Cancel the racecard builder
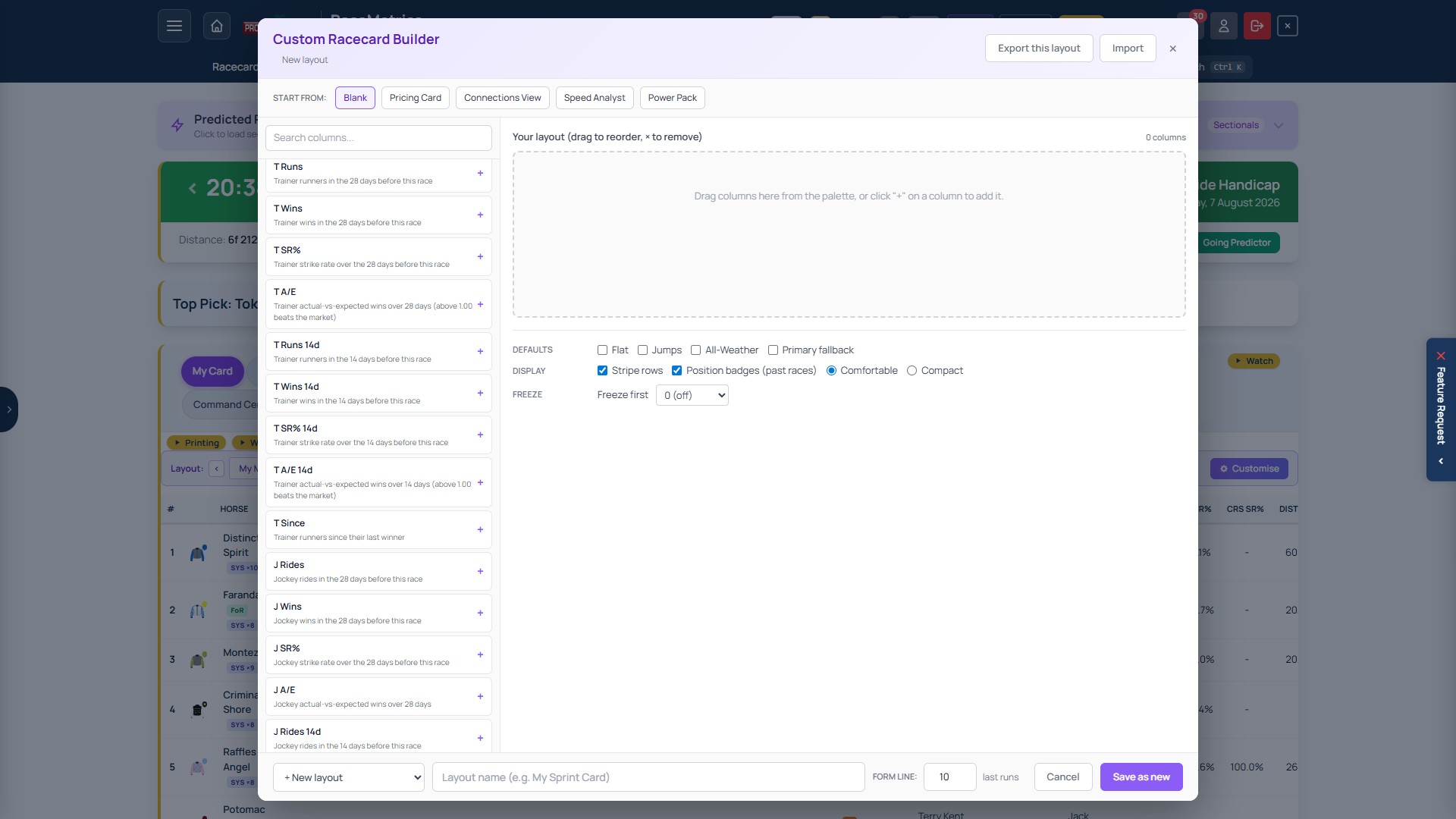1456x819 pixels. (x=1063, y=777)
